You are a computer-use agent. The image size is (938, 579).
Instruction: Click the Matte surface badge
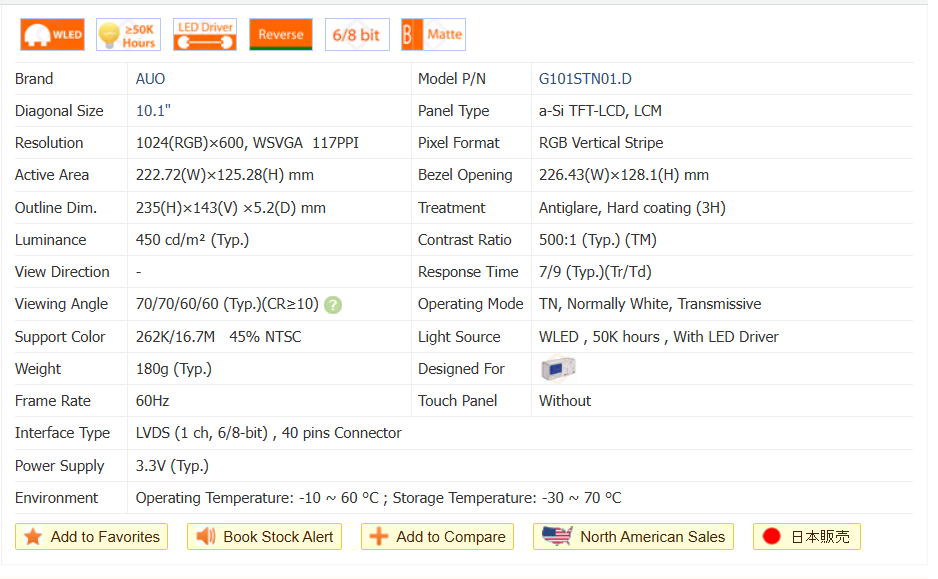tap(433, 35)
